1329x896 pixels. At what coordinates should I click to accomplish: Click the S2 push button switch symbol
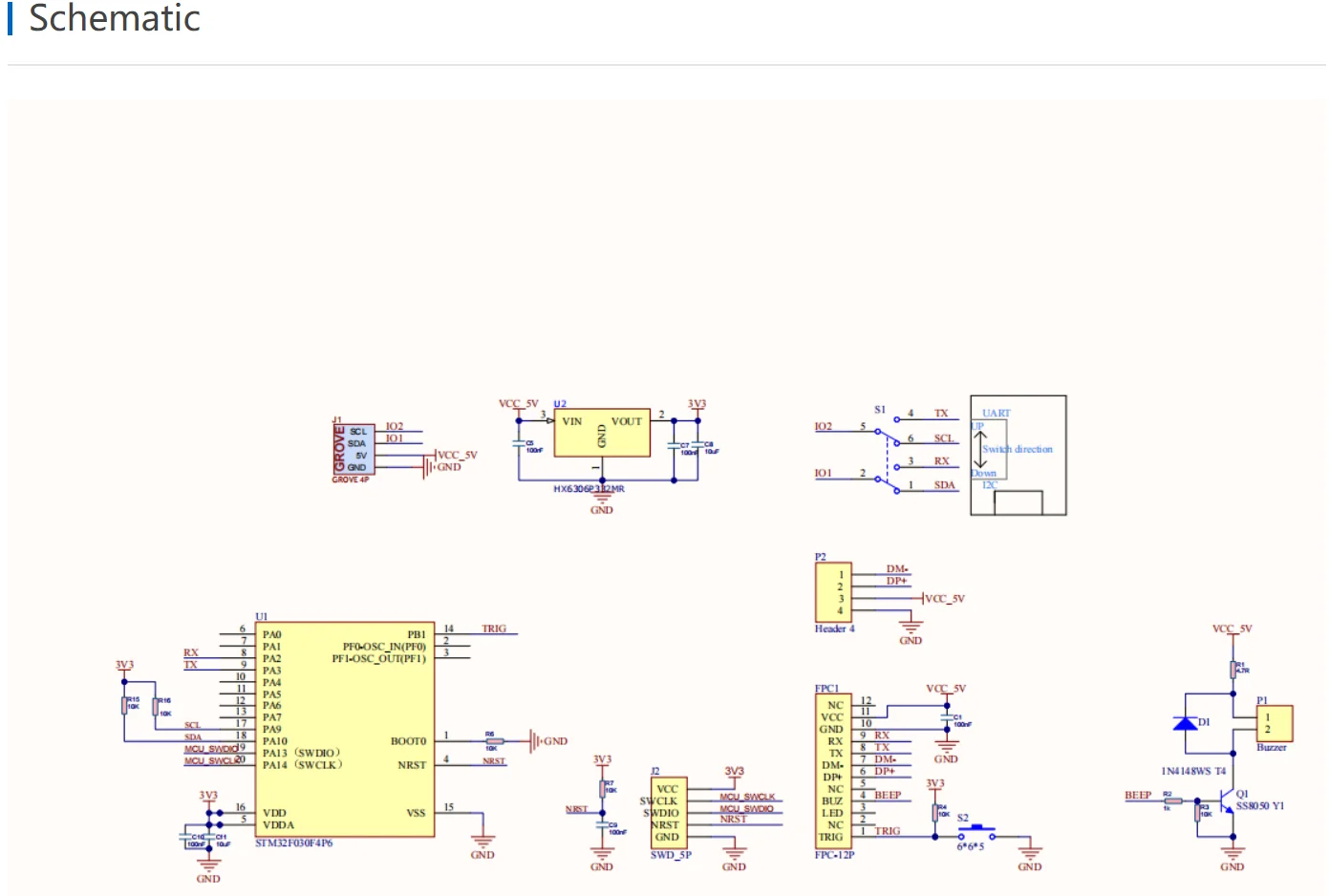coord(976,832)
